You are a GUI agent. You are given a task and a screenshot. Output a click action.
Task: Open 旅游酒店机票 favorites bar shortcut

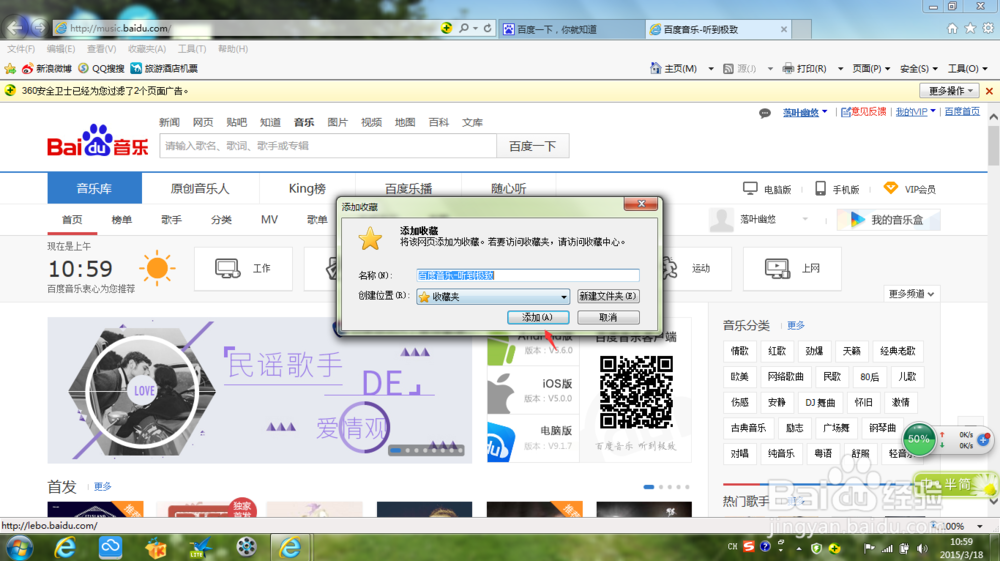(x=164, y=68)
